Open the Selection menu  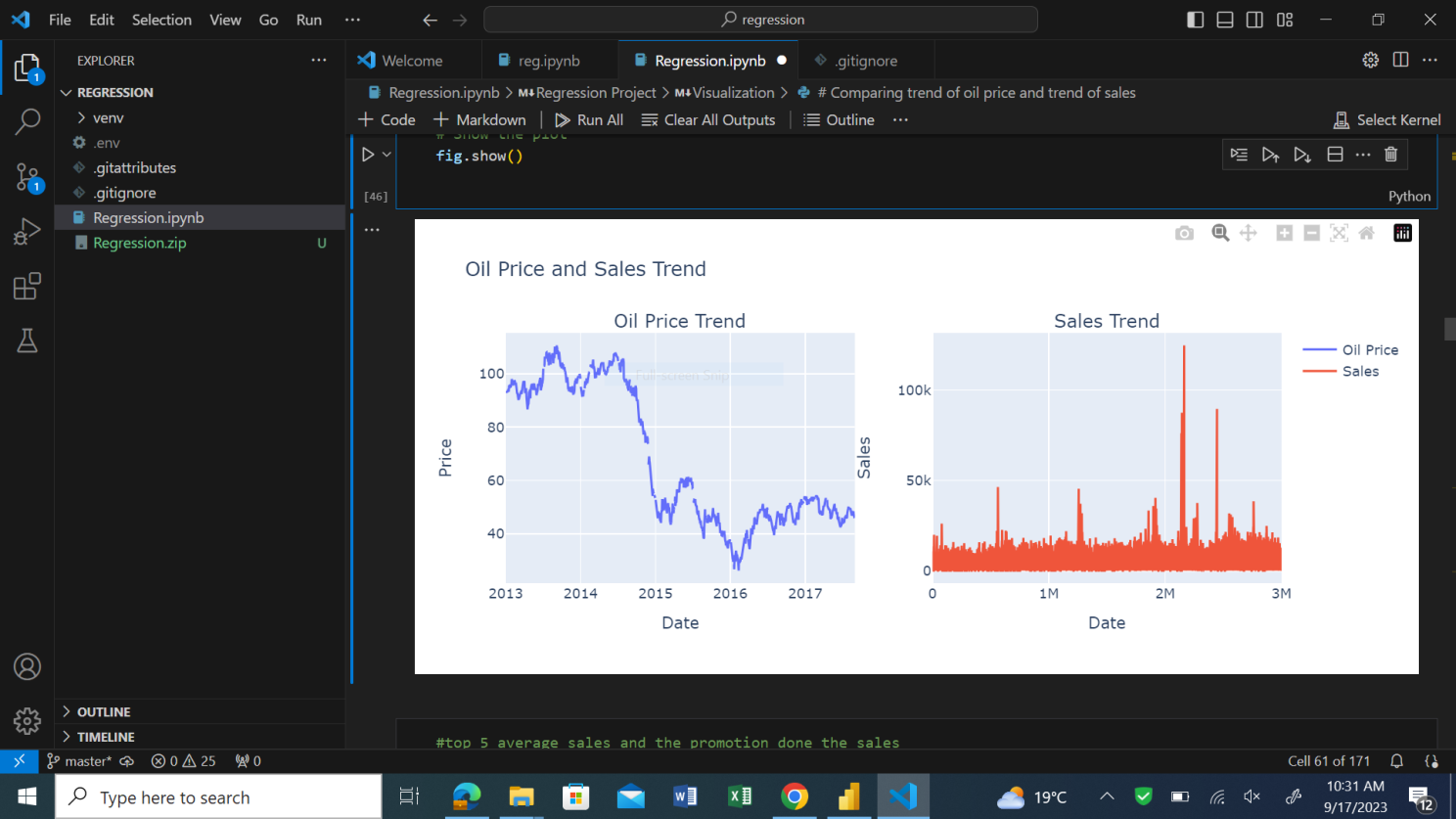(x=161, y=19)
